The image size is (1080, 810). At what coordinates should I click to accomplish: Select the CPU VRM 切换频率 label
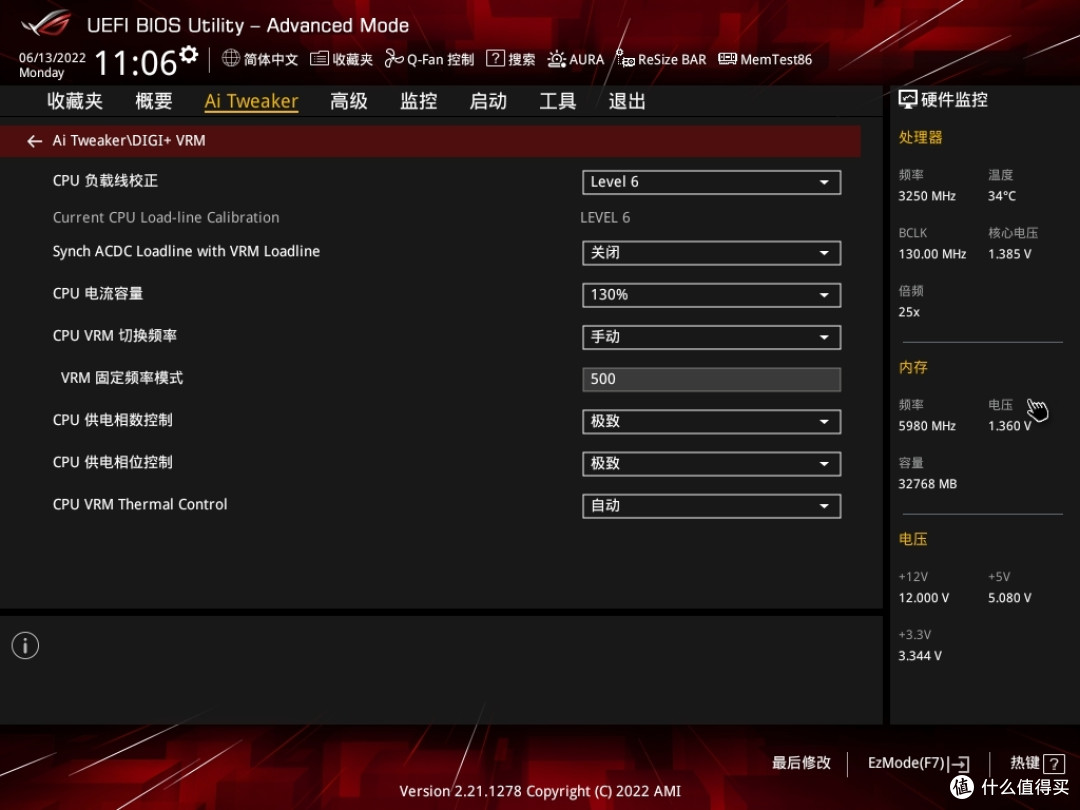click(x=114, y=335)
